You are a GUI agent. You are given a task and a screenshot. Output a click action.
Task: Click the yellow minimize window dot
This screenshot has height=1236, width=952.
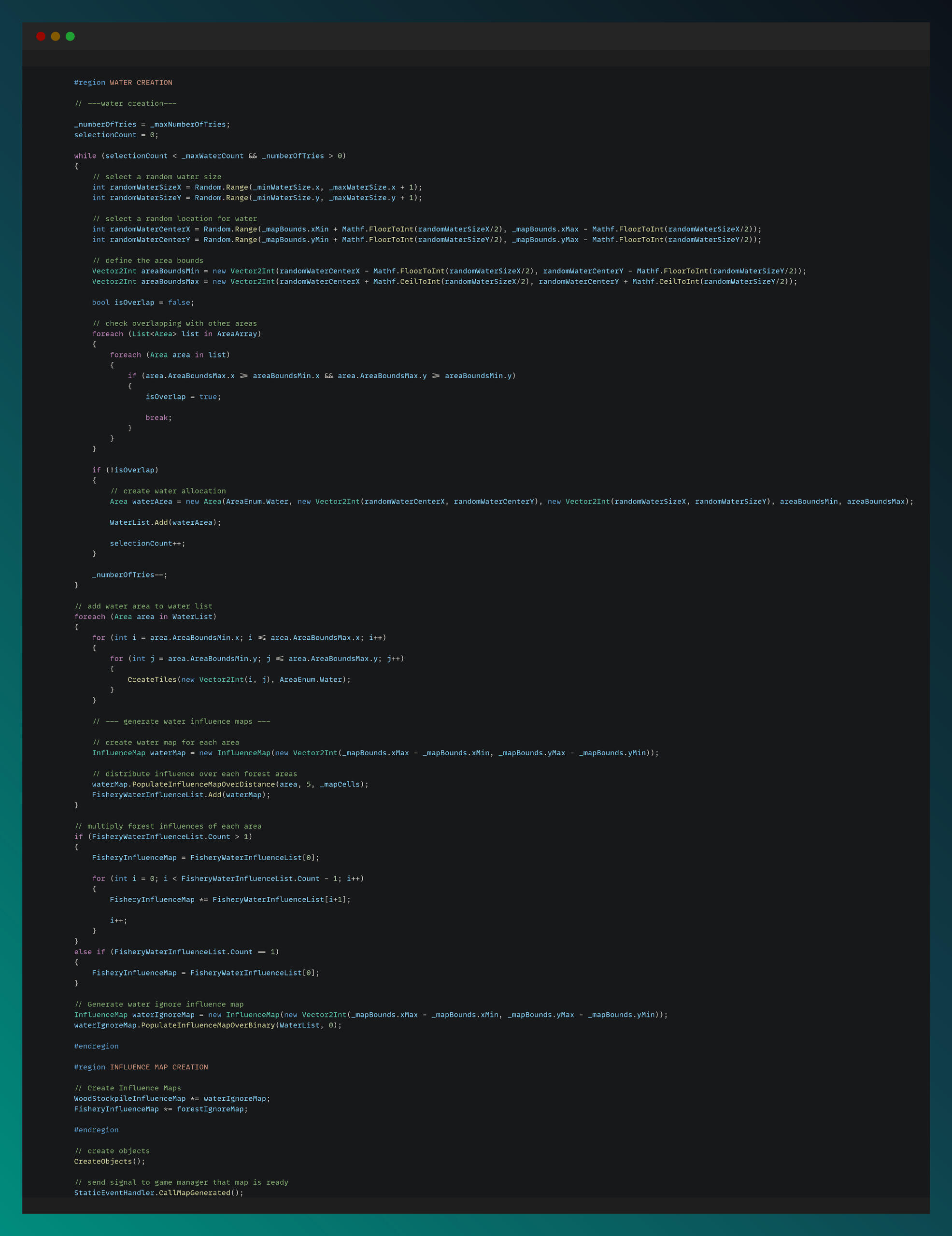point(56,36)
